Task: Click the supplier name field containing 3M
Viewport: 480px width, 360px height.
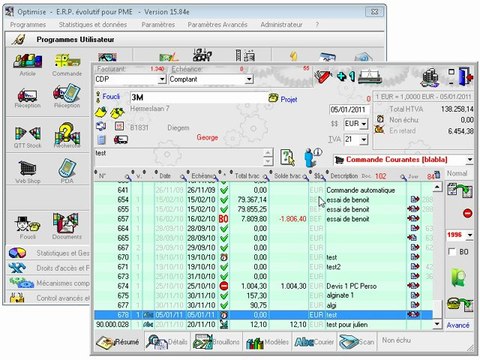Action: [x=199, y=97]
